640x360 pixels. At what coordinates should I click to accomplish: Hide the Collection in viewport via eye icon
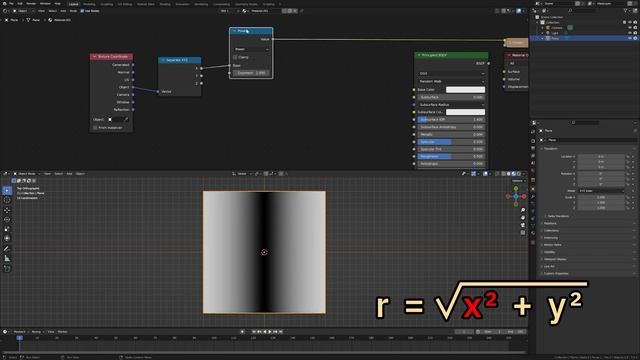pos(630,22)
